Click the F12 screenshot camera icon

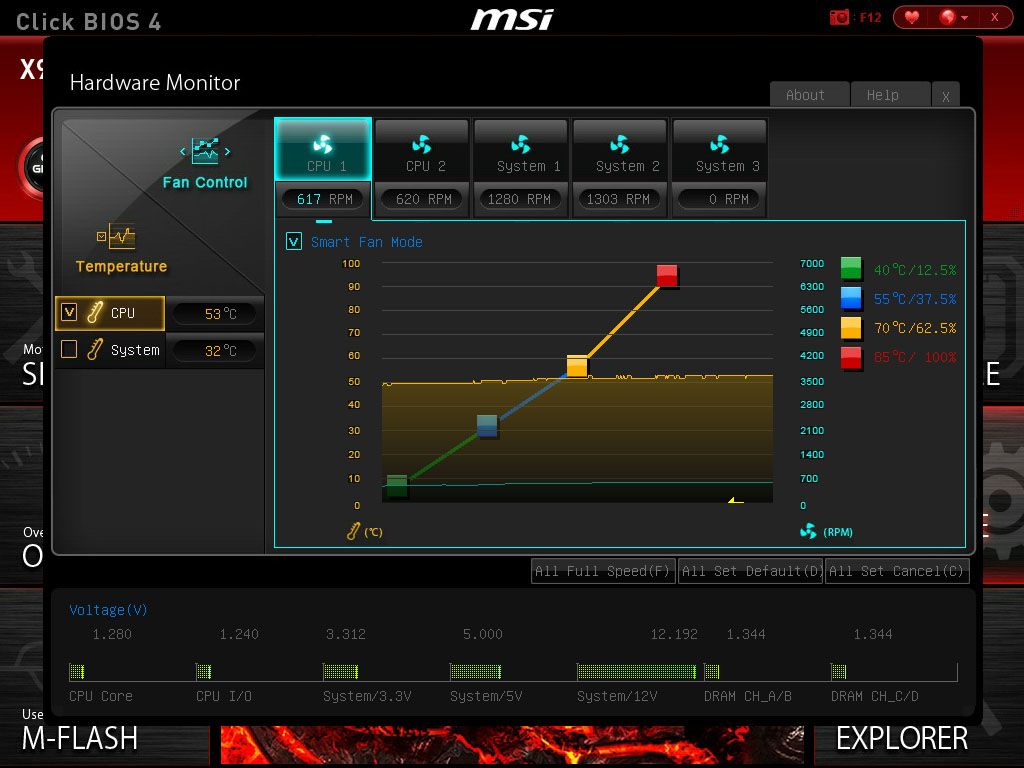[x=839, y=18]
